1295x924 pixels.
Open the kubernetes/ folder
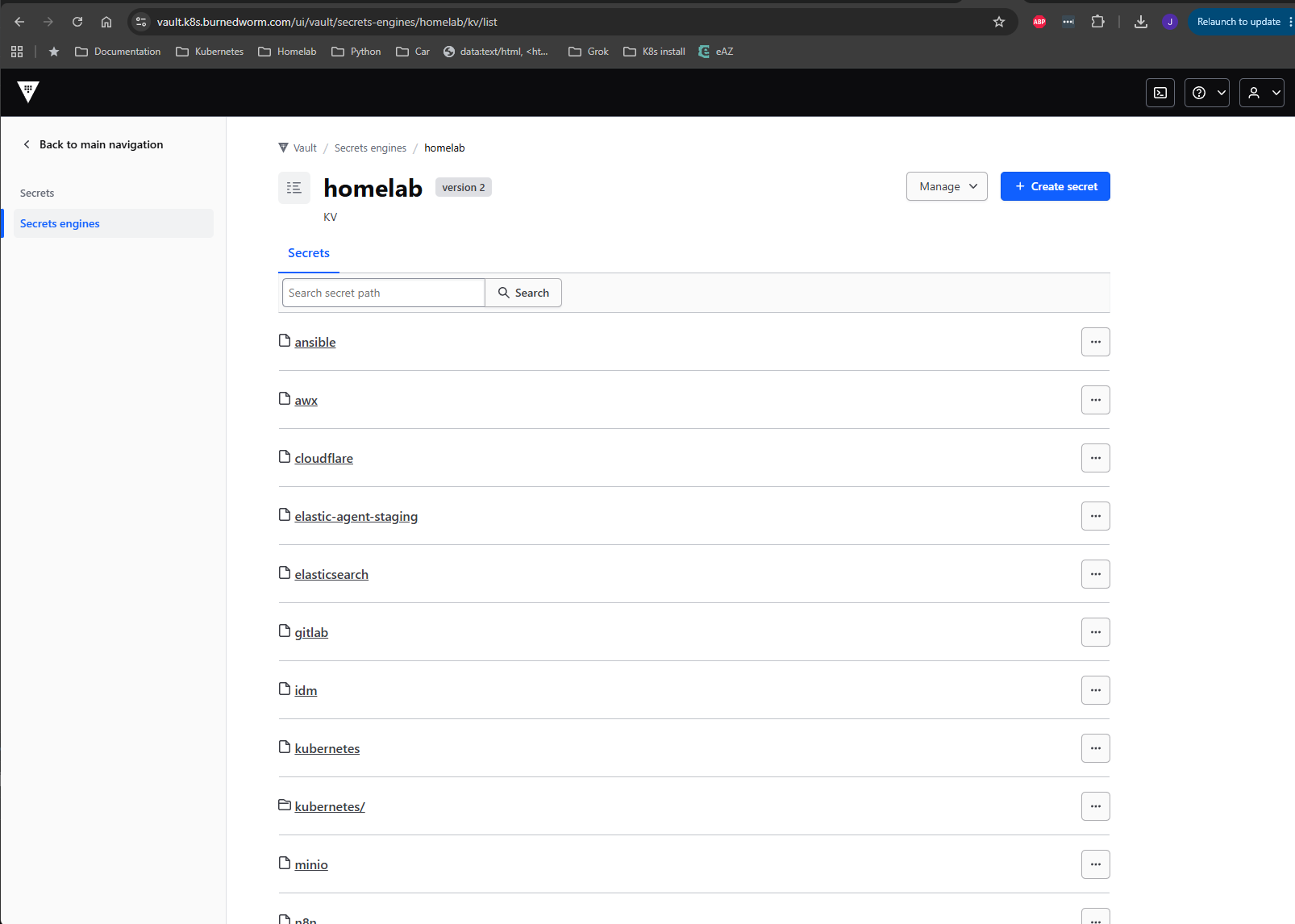click(x=330, y=806)
